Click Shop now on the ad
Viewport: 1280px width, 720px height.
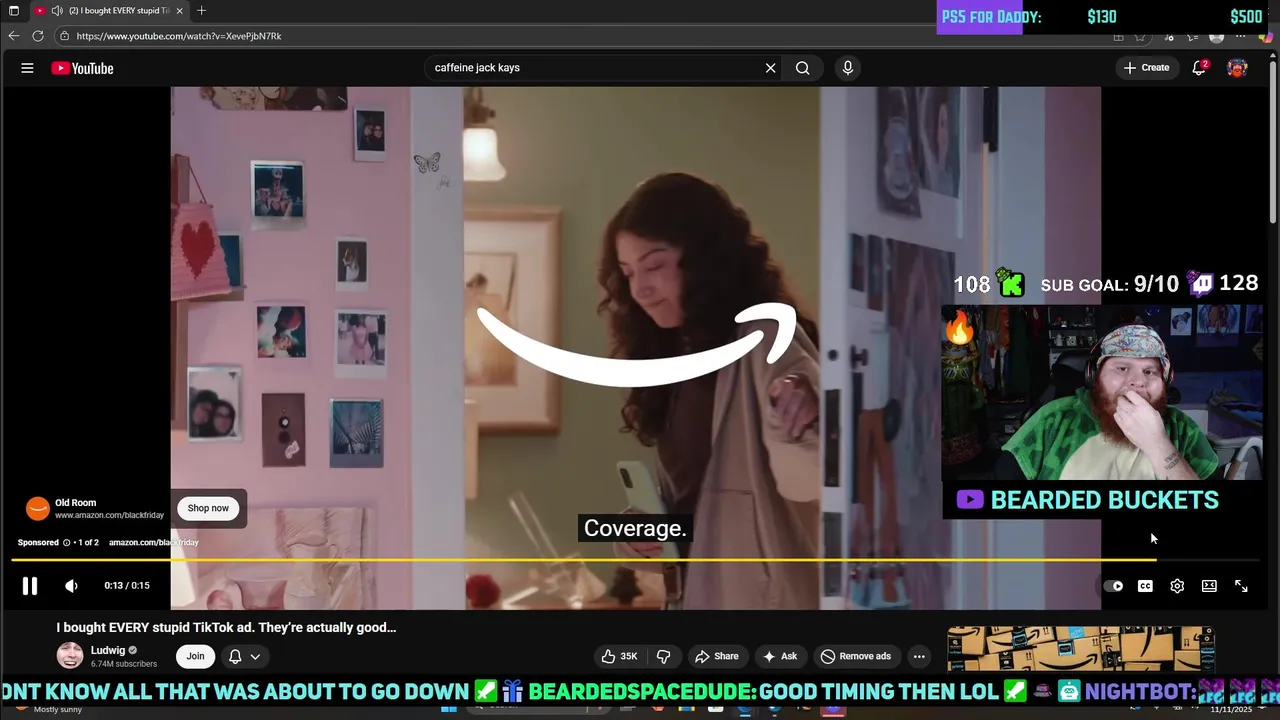coord(208,508)
